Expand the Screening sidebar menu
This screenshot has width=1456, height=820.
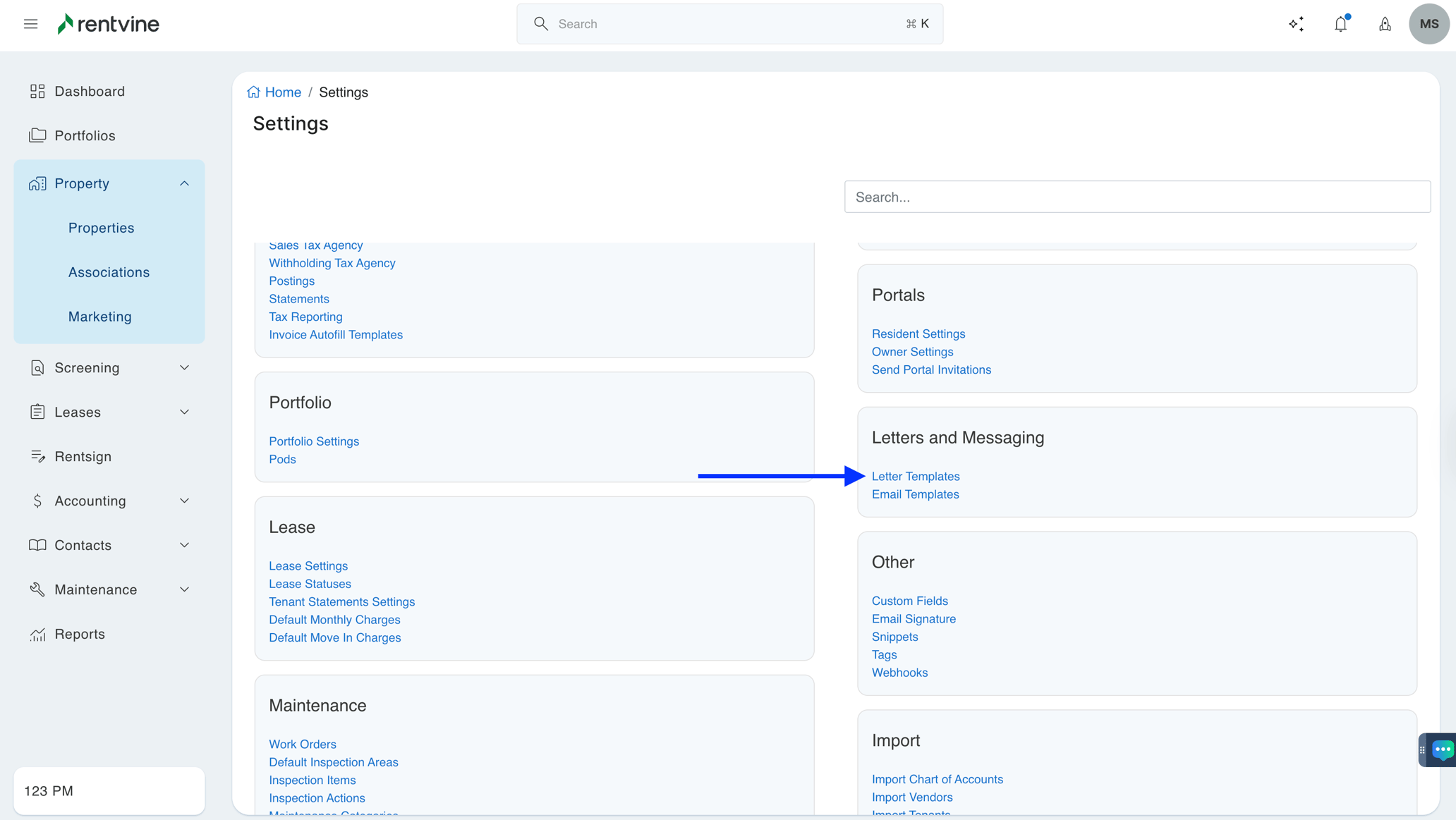tap(184, 368)
